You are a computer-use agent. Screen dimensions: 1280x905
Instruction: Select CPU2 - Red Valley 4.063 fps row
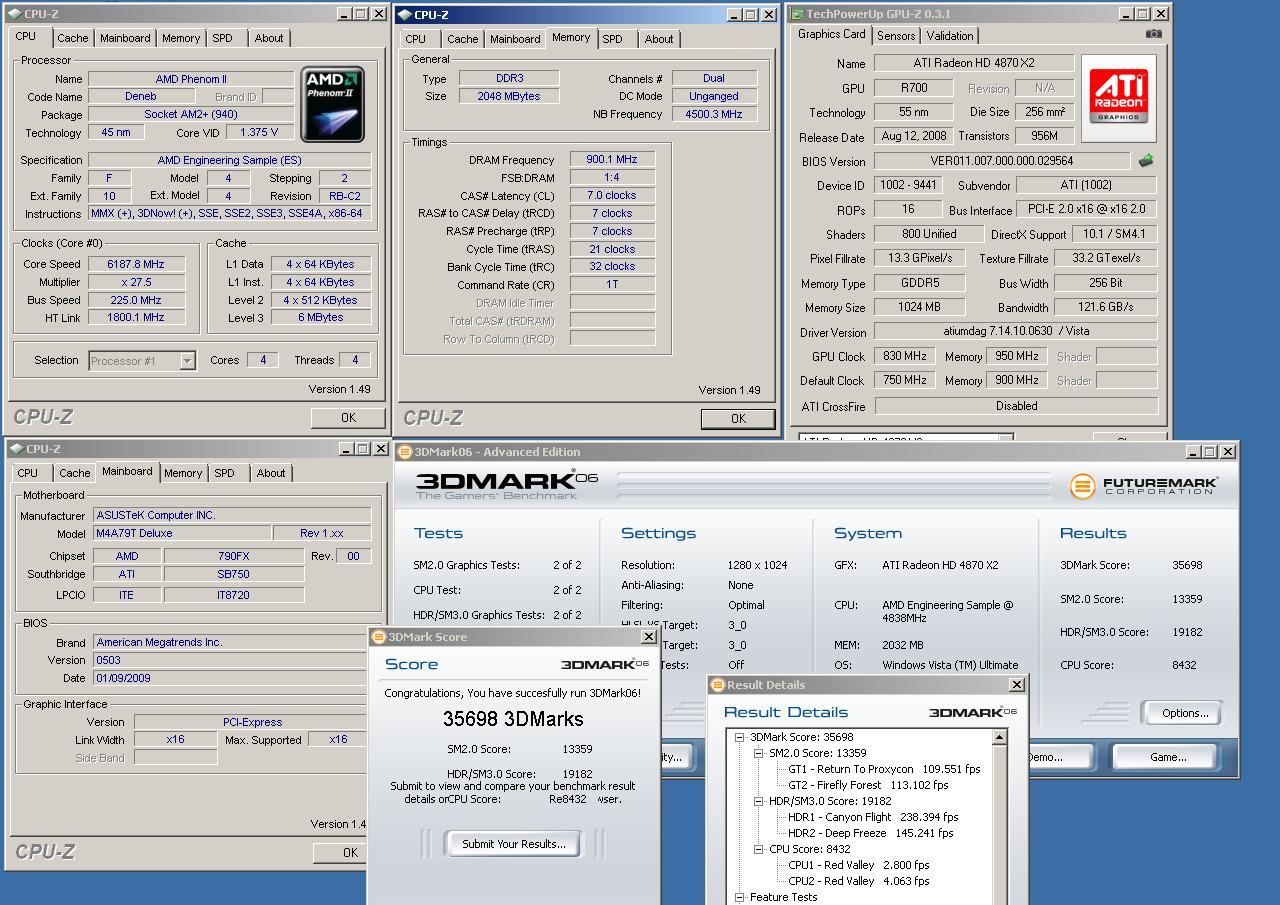[x=858, y=881]
